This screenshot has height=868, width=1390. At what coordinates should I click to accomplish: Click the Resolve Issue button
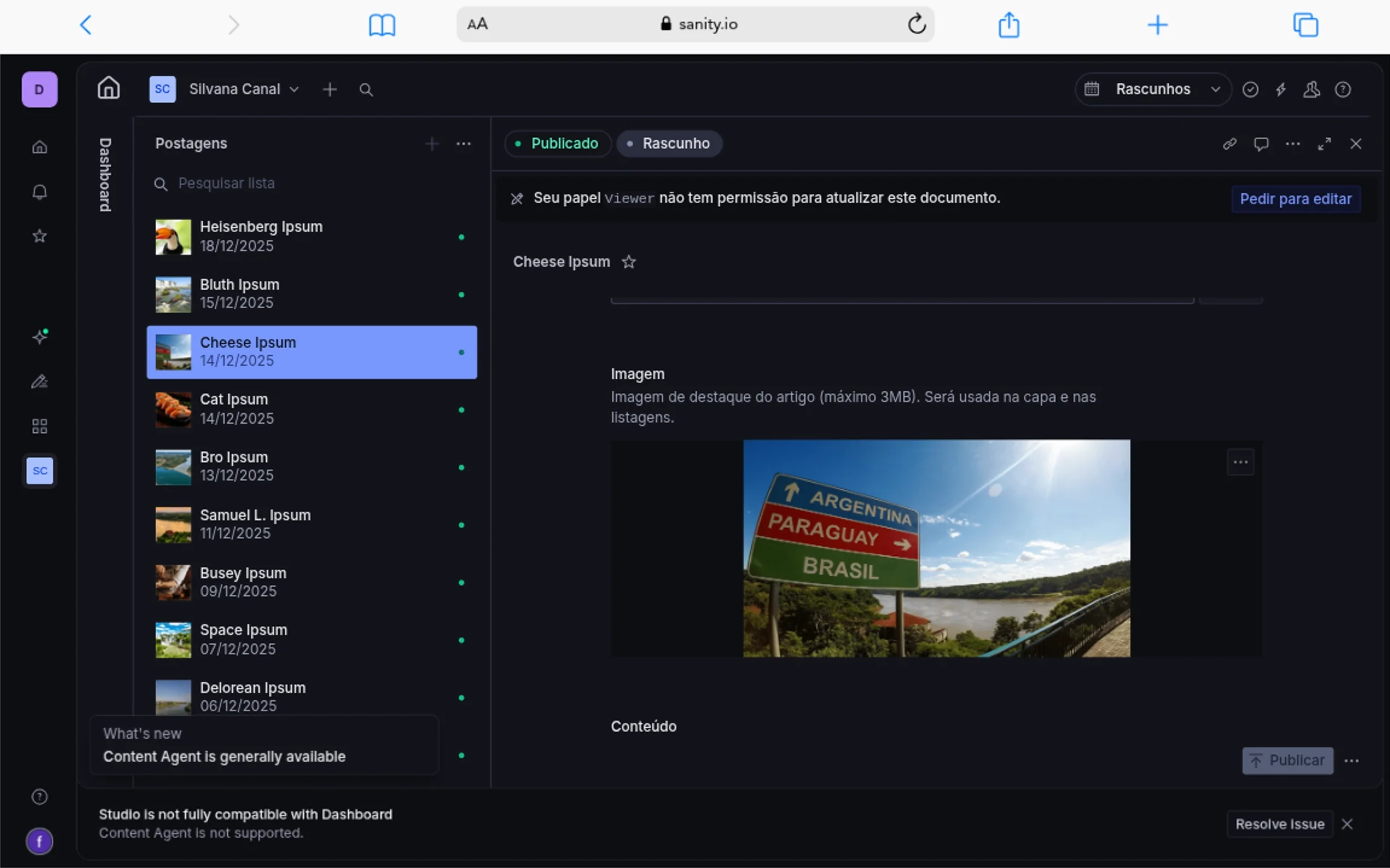[x=1280, y=824]
